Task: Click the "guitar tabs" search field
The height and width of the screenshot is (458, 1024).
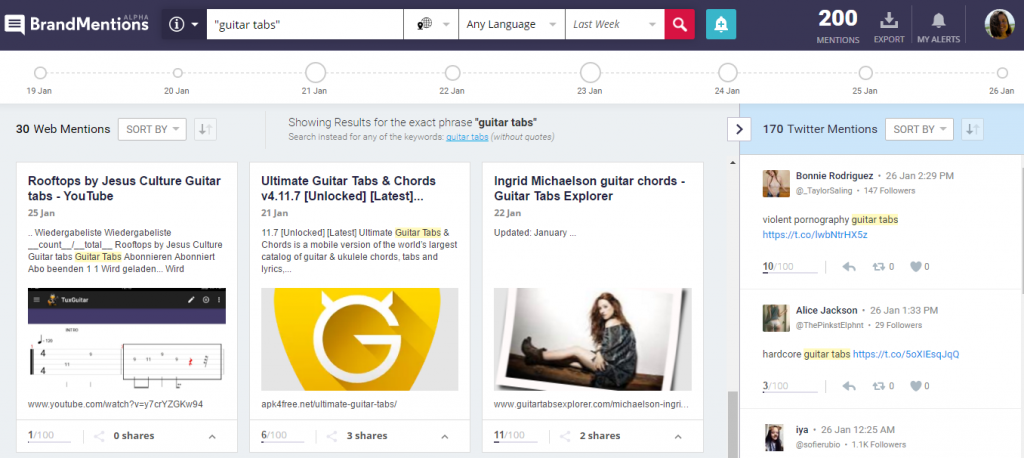Action: [x=305, y=25]
